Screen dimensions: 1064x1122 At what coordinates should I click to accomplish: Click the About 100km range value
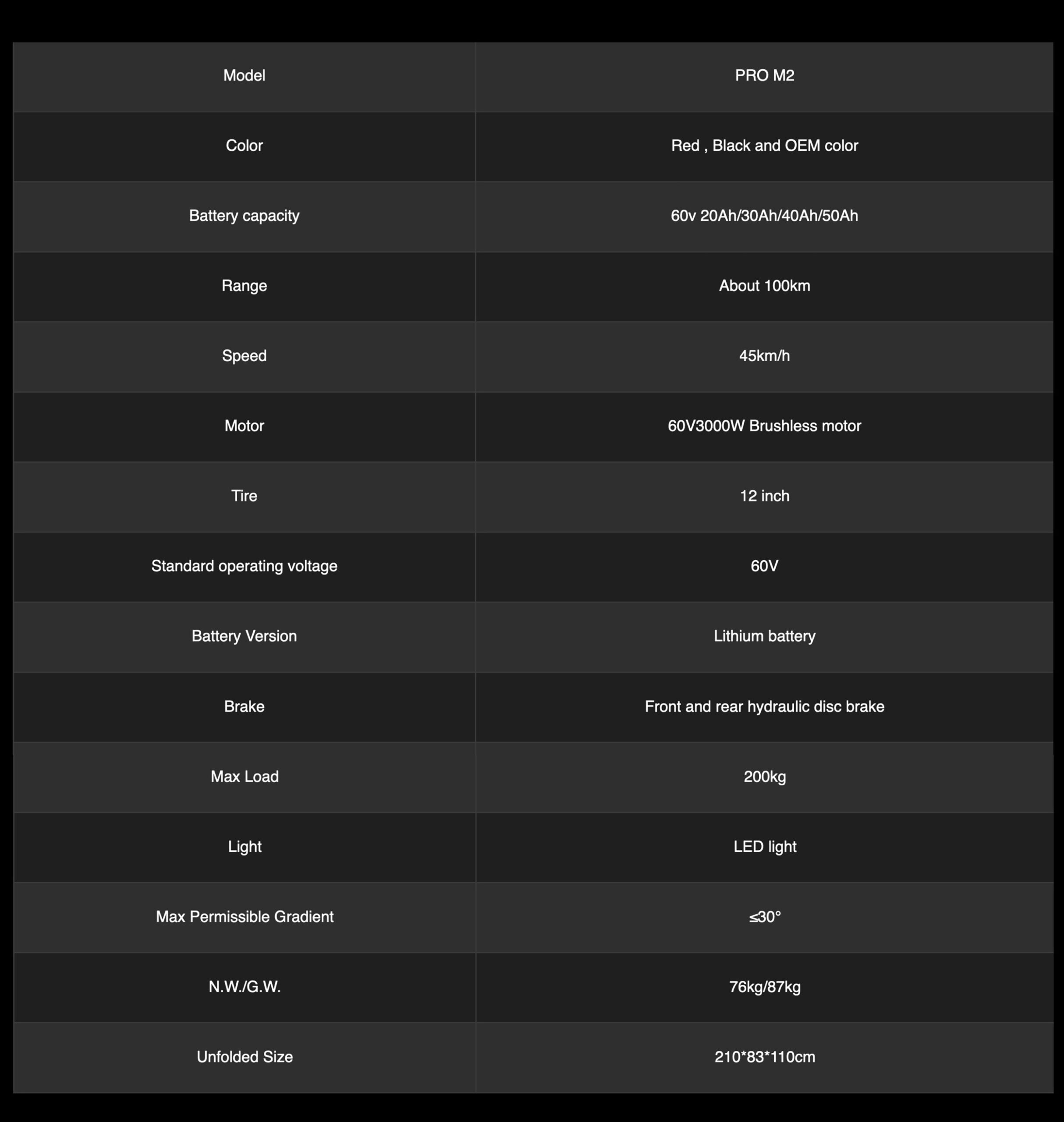click(764, 286)
